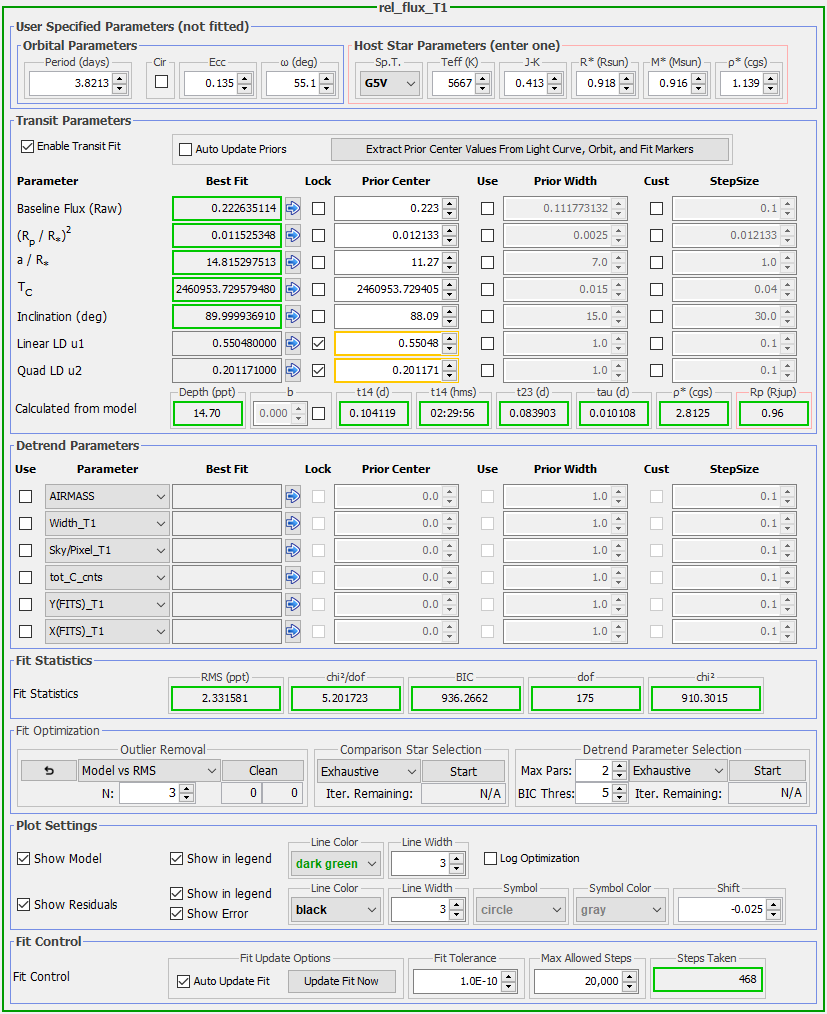Click the blue arrow icon for Tc row
Screen dimensions: 827x1014
point(293,290)
